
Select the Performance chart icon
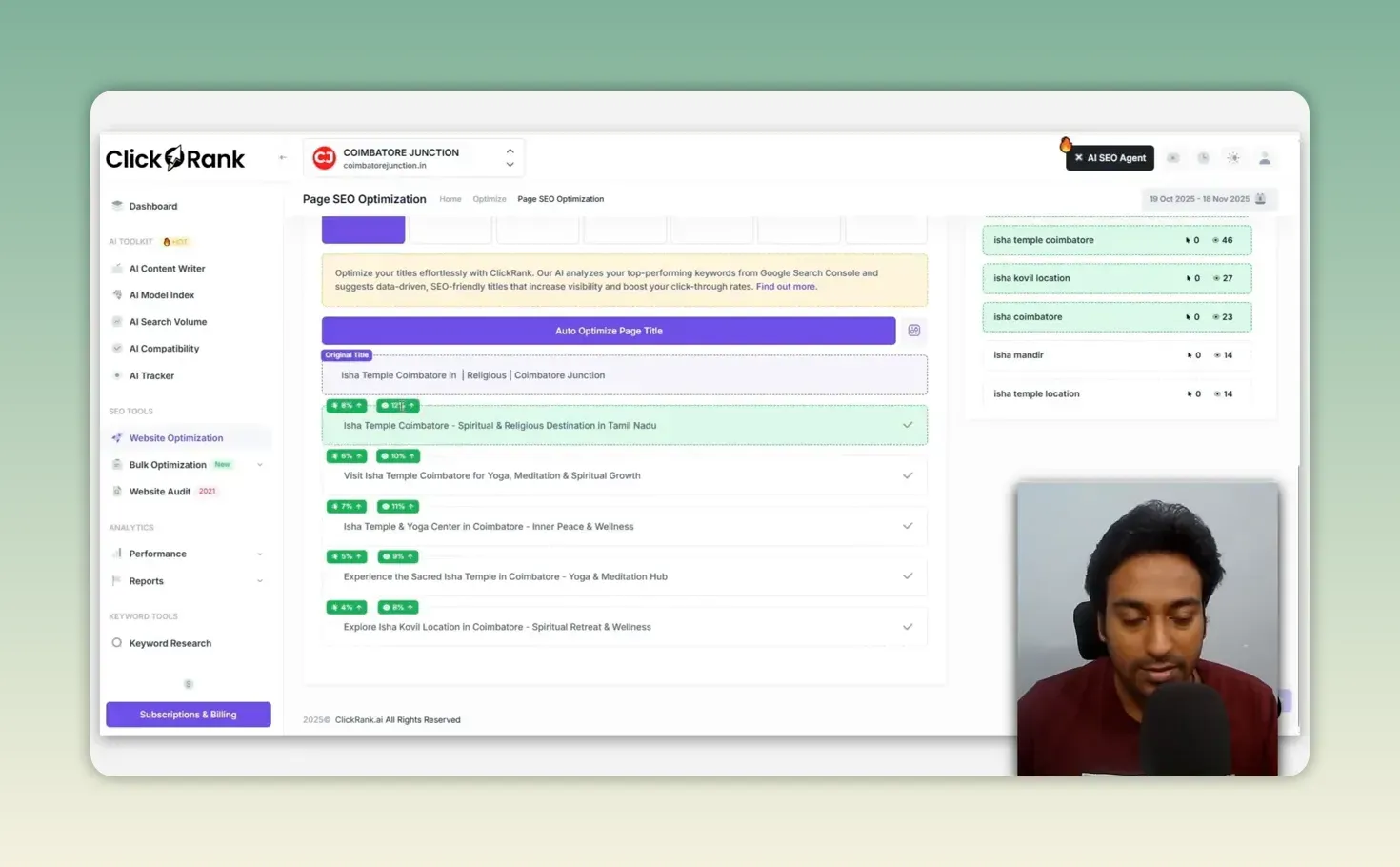tap(117, 554)
